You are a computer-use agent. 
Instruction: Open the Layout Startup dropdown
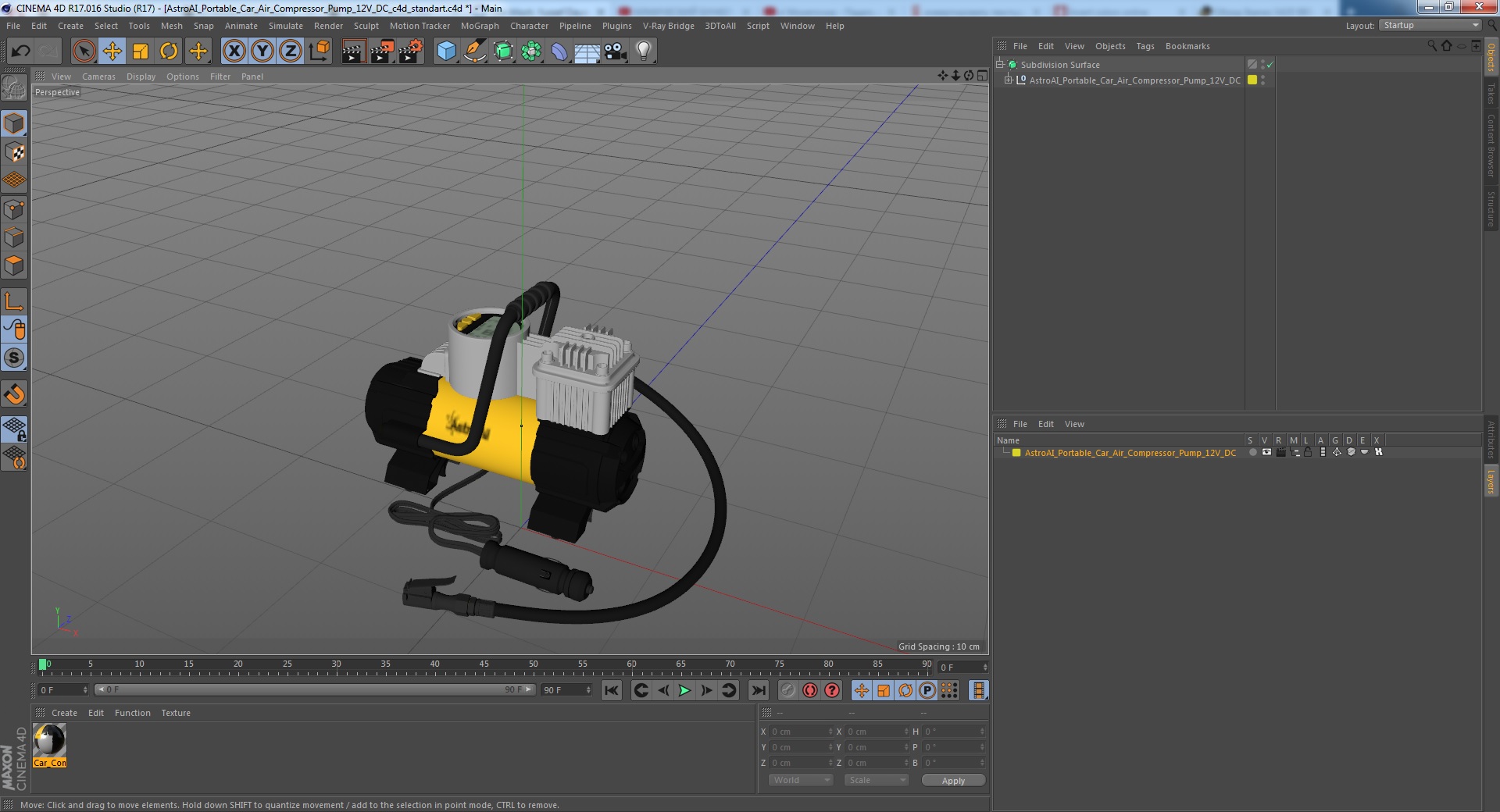(1430, 26)
